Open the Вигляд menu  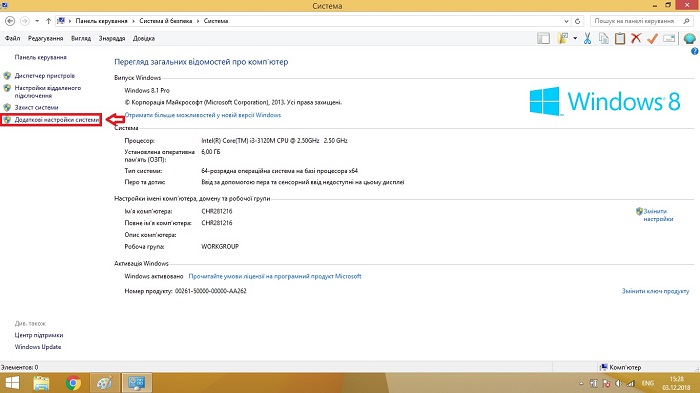click(x=81, y=38)
